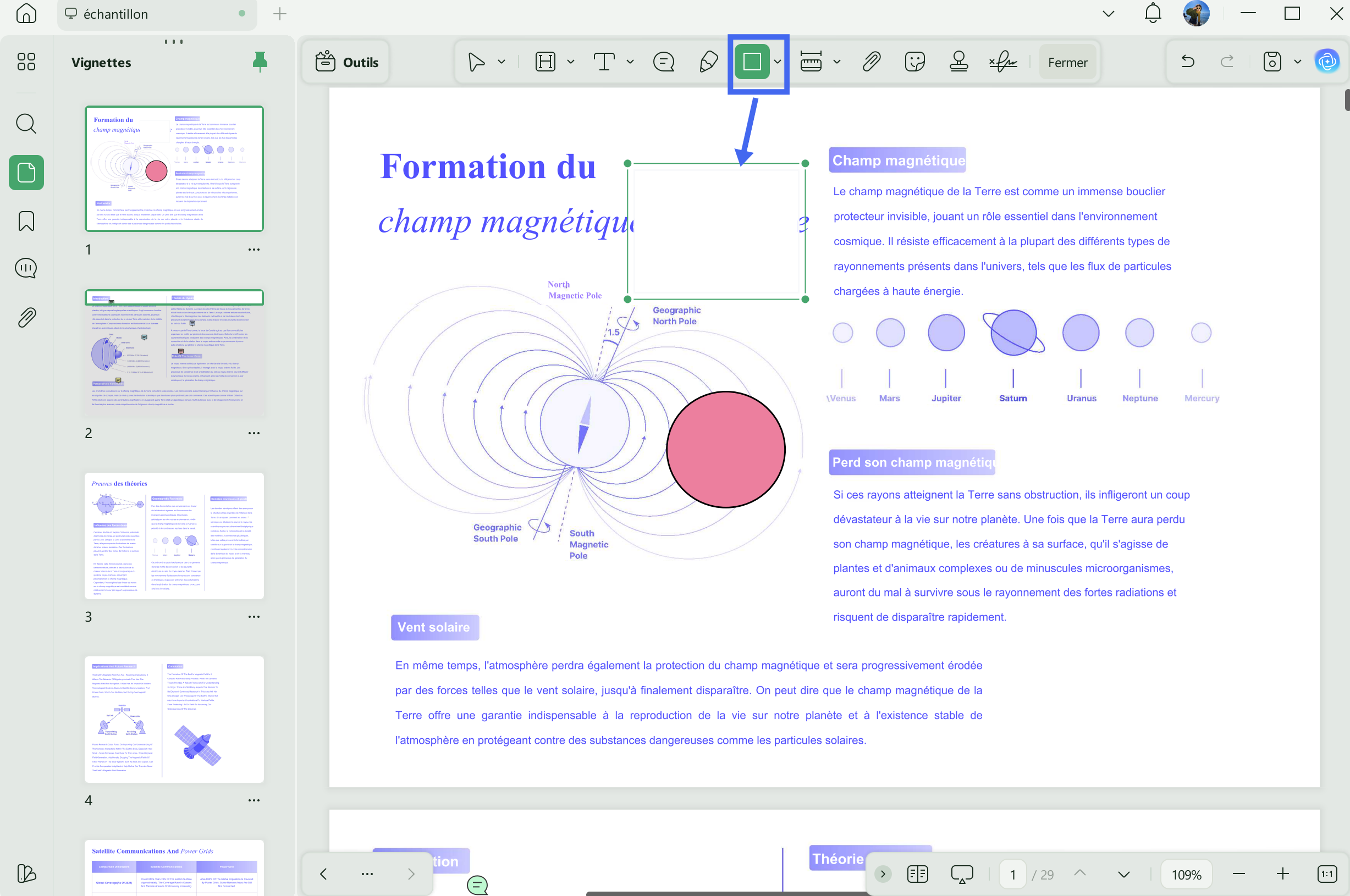Zoom out with minus button
Viewport: 1350px width, 896px height.
1238,873
